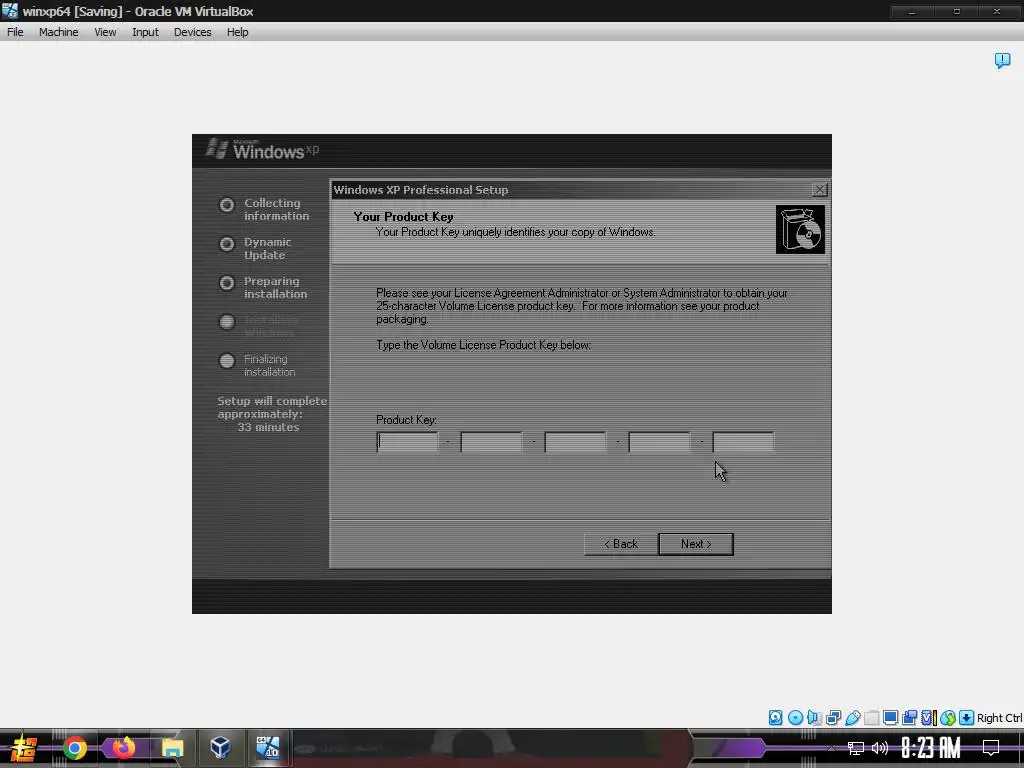Viewport: 1024px width, 768px height.
Task: Click the Back button in setup
Action: (x=620, y=544)
